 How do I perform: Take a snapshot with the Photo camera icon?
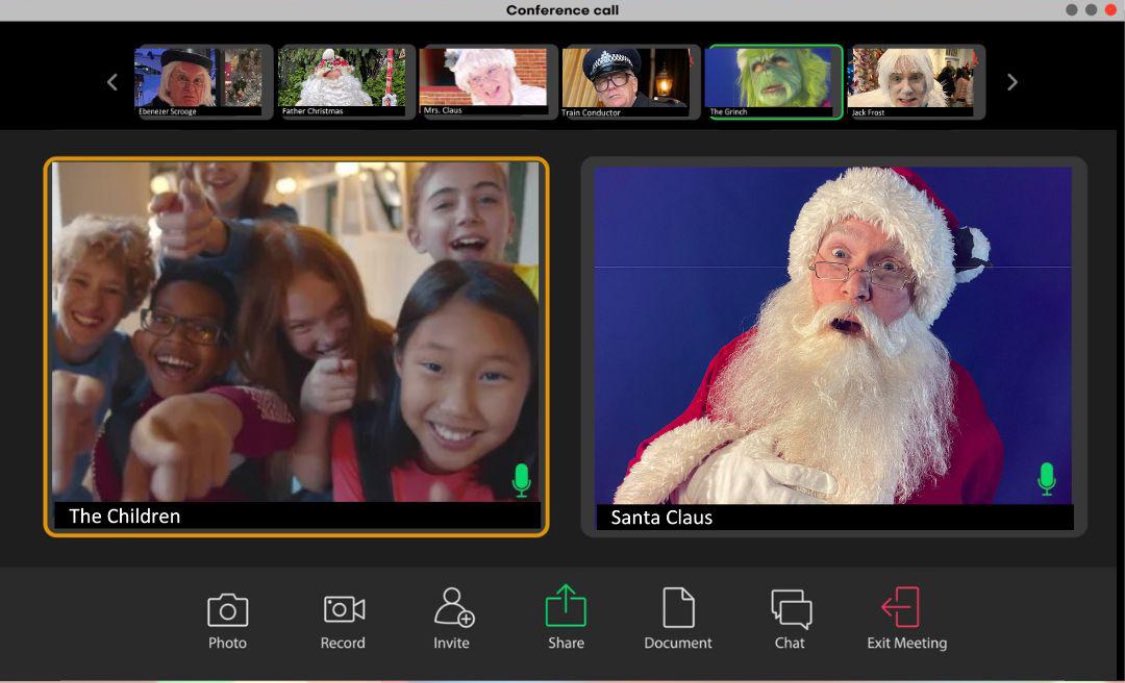point(227,611)
